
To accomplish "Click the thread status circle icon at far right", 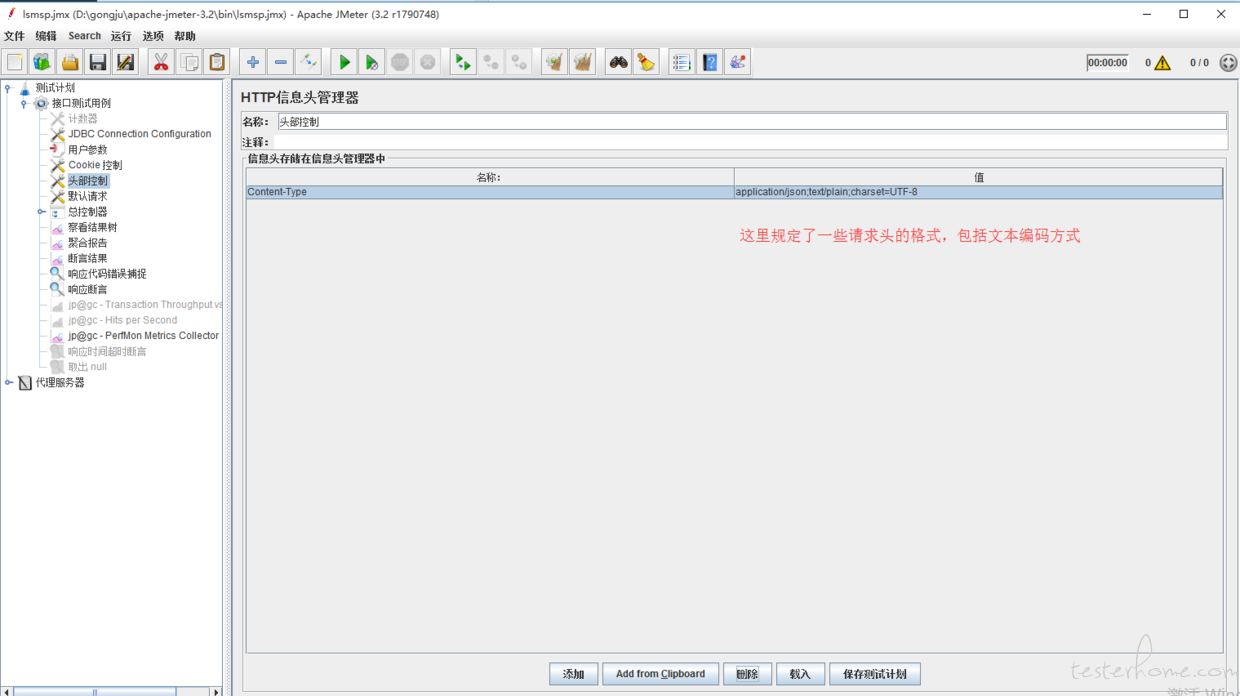I will 1228,62.
